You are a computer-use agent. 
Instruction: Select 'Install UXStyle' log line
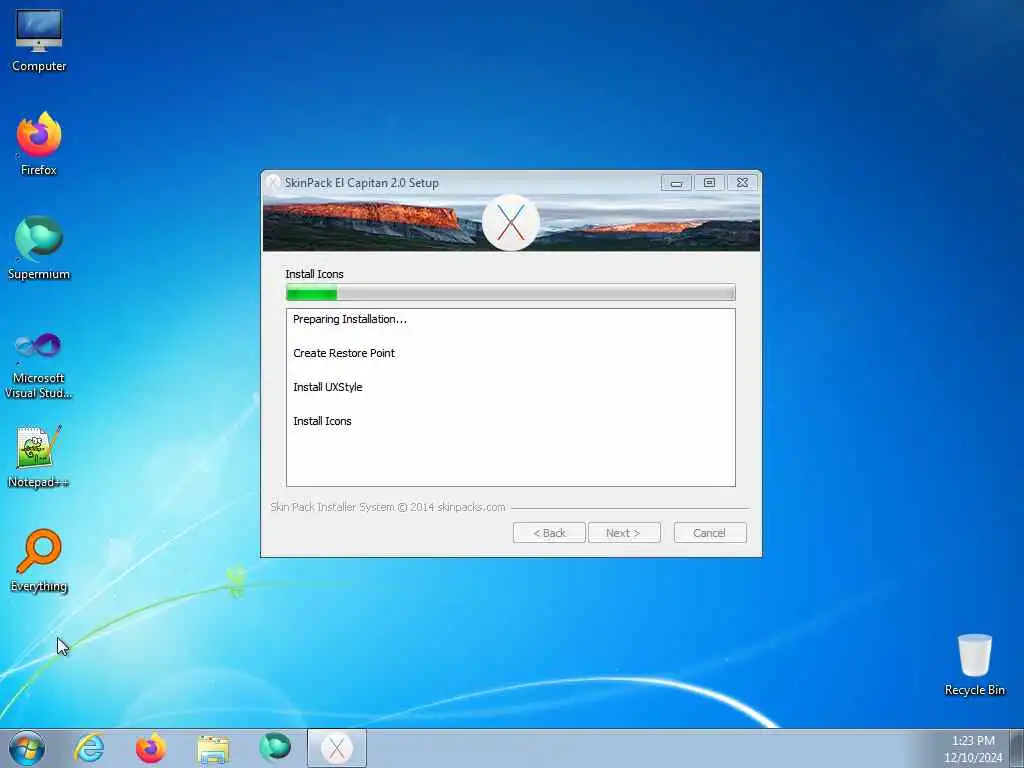pos(328,387)
